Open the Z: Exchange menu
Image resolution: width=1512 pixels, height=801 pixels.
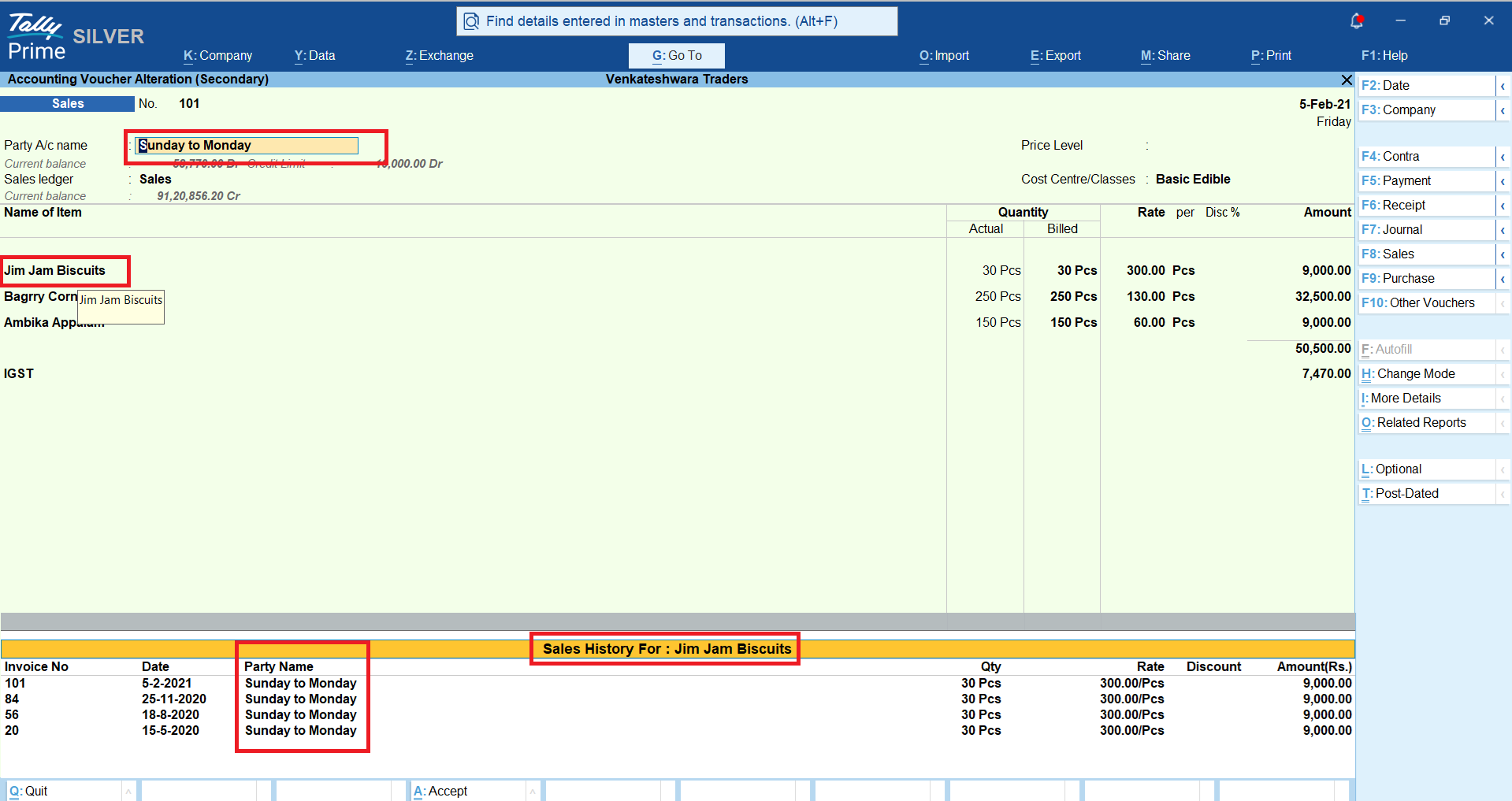[439, 56]
